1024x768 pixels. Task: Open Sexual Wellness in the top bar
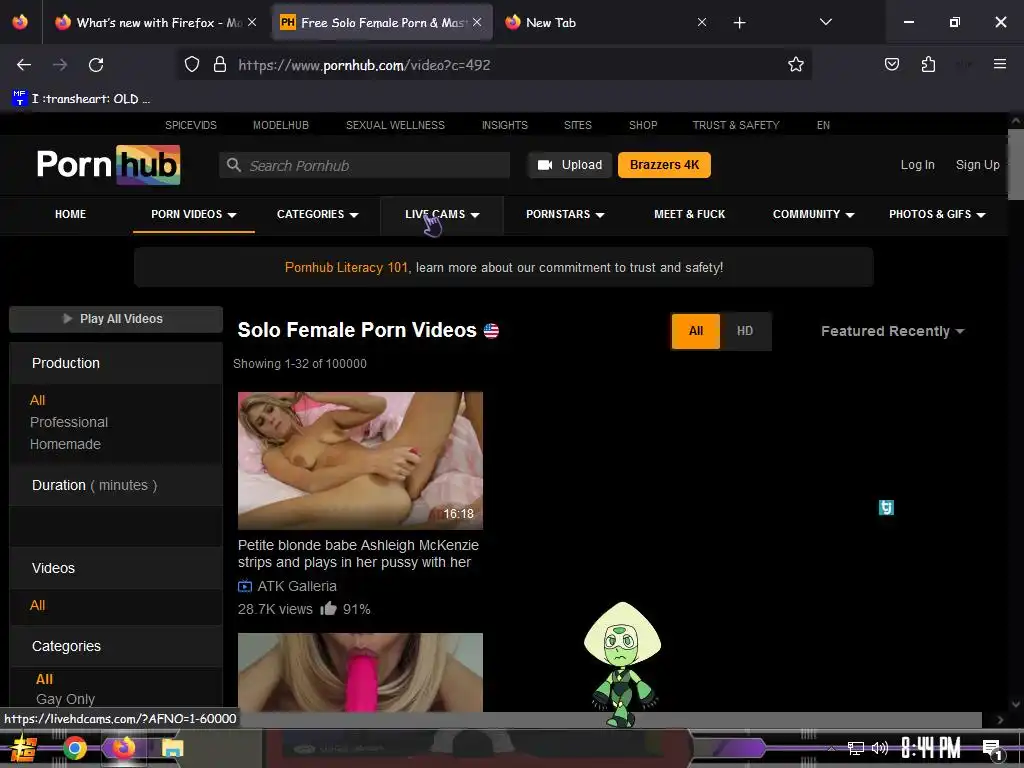pos(395,125)
